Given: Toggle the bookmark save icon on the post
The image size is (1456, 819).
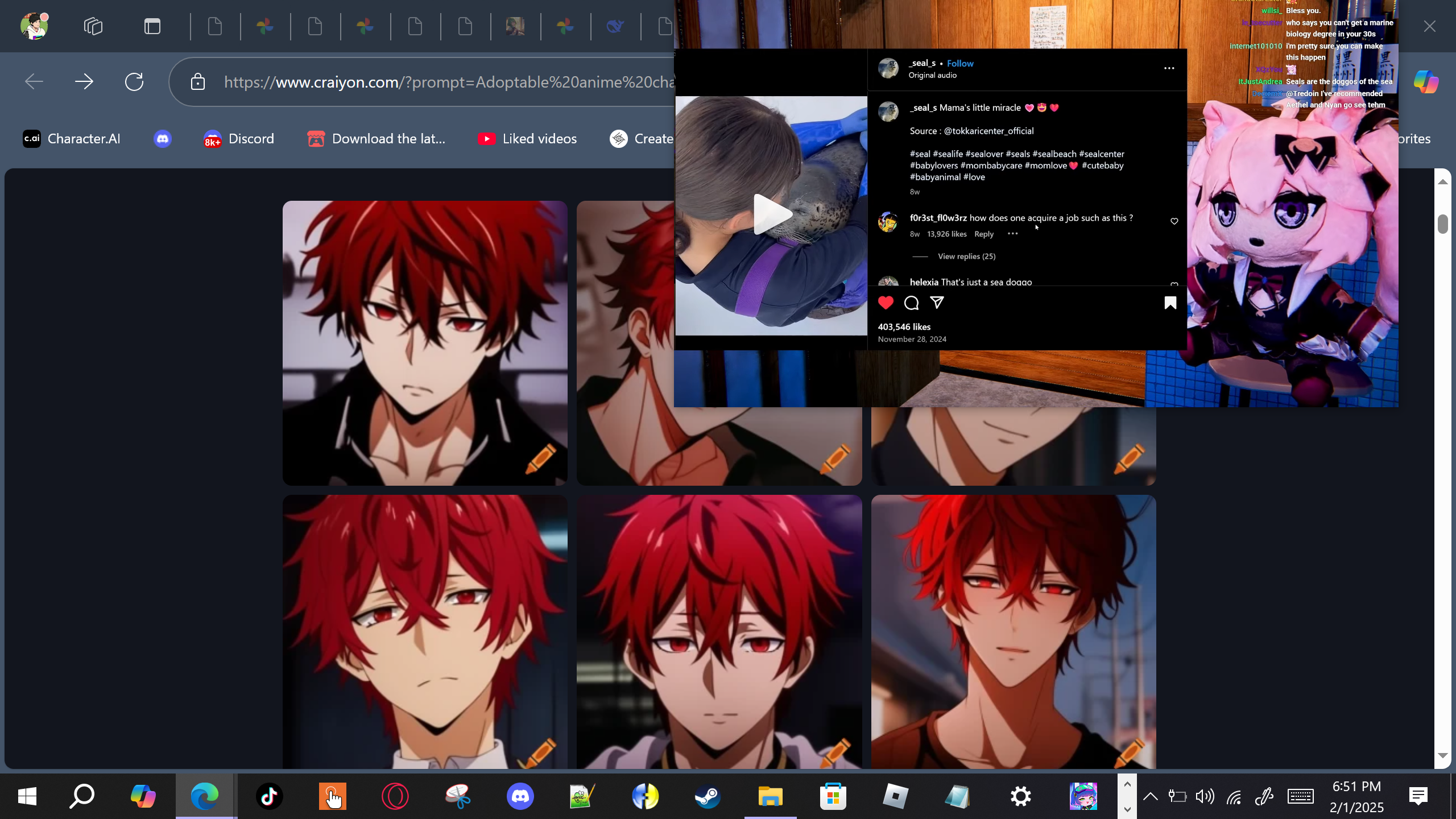Looking at the screenshot, I should tap(1170, 303).
